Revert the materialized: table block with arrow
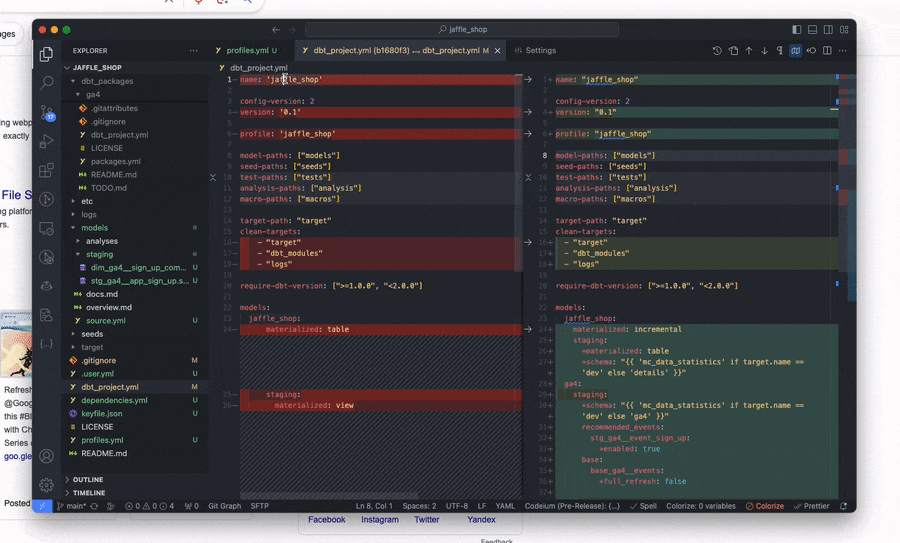The height and width of the screenshot is (543, 900). click(528, 329)
